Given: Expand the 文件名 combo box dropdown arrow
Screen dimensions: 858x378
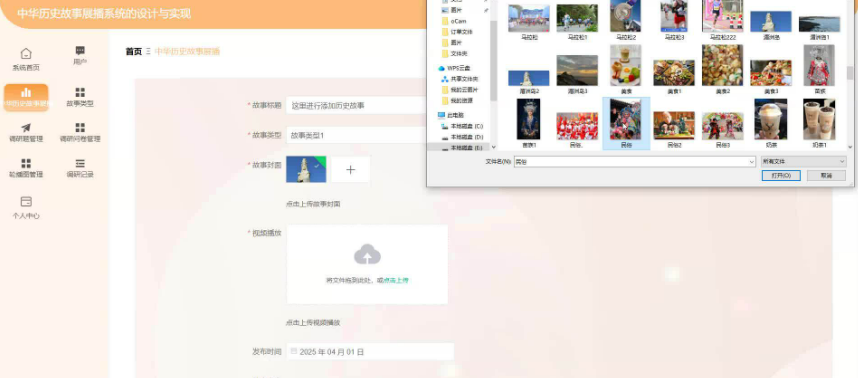Looking at the screenshot, I should [x=751, y=162].
